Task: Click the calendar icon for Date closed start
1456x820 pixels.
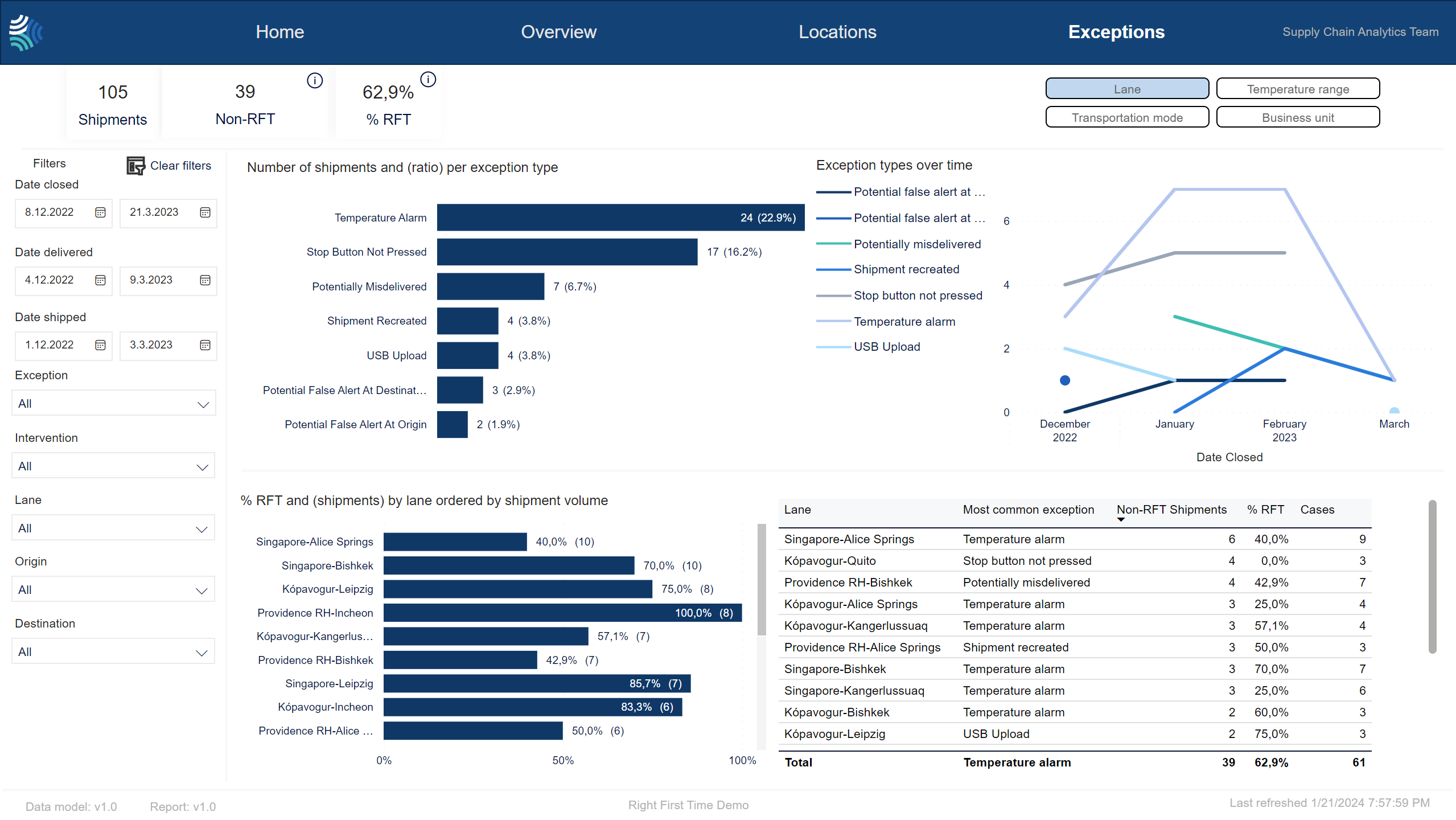Action: (101, 212)
